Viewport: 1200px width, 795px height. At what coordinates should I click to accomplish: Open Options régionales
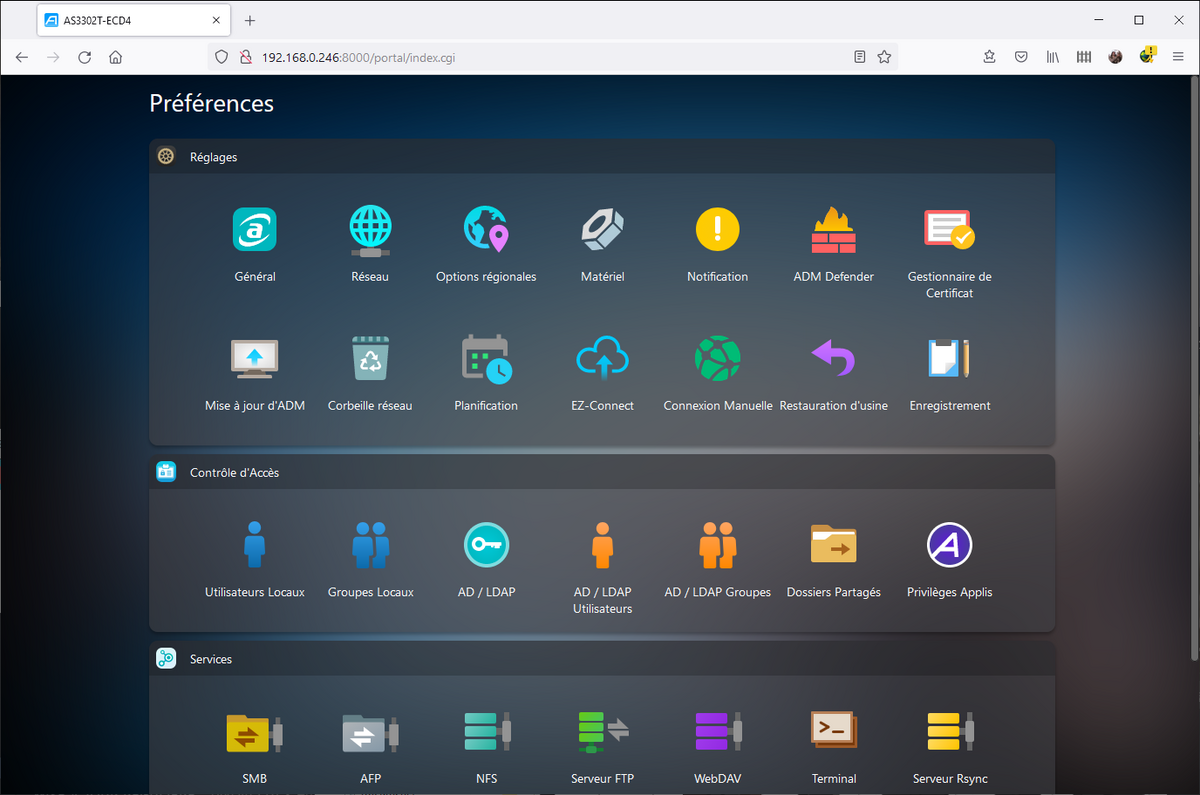(x=486, y=230)
